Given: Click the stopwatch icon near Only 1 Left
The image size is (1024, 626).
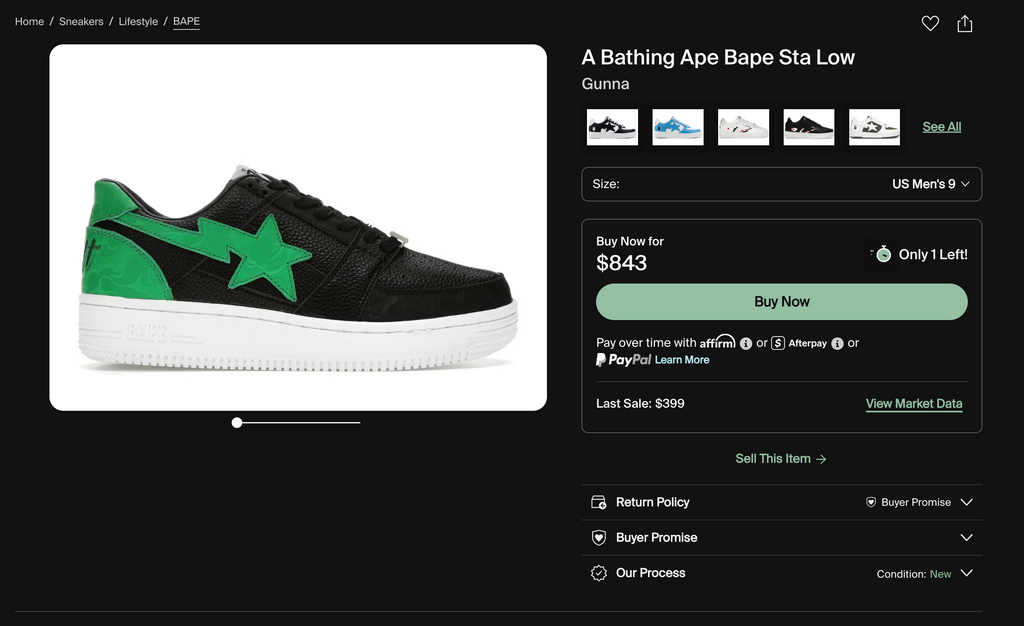Looking at the screenshot, I should point(883,254).
